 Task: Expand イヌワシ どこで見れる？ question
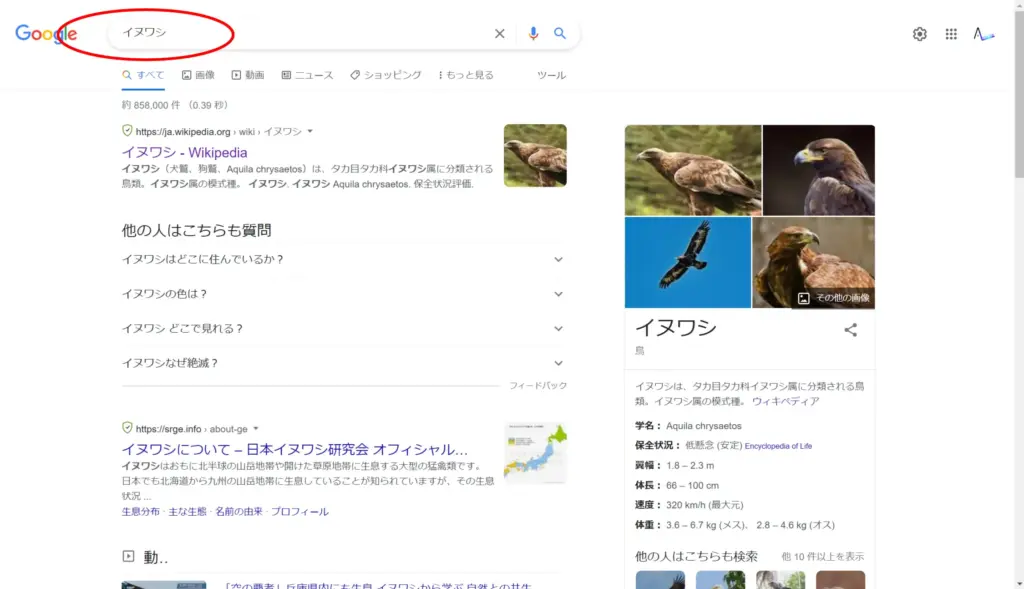[344, 328]
